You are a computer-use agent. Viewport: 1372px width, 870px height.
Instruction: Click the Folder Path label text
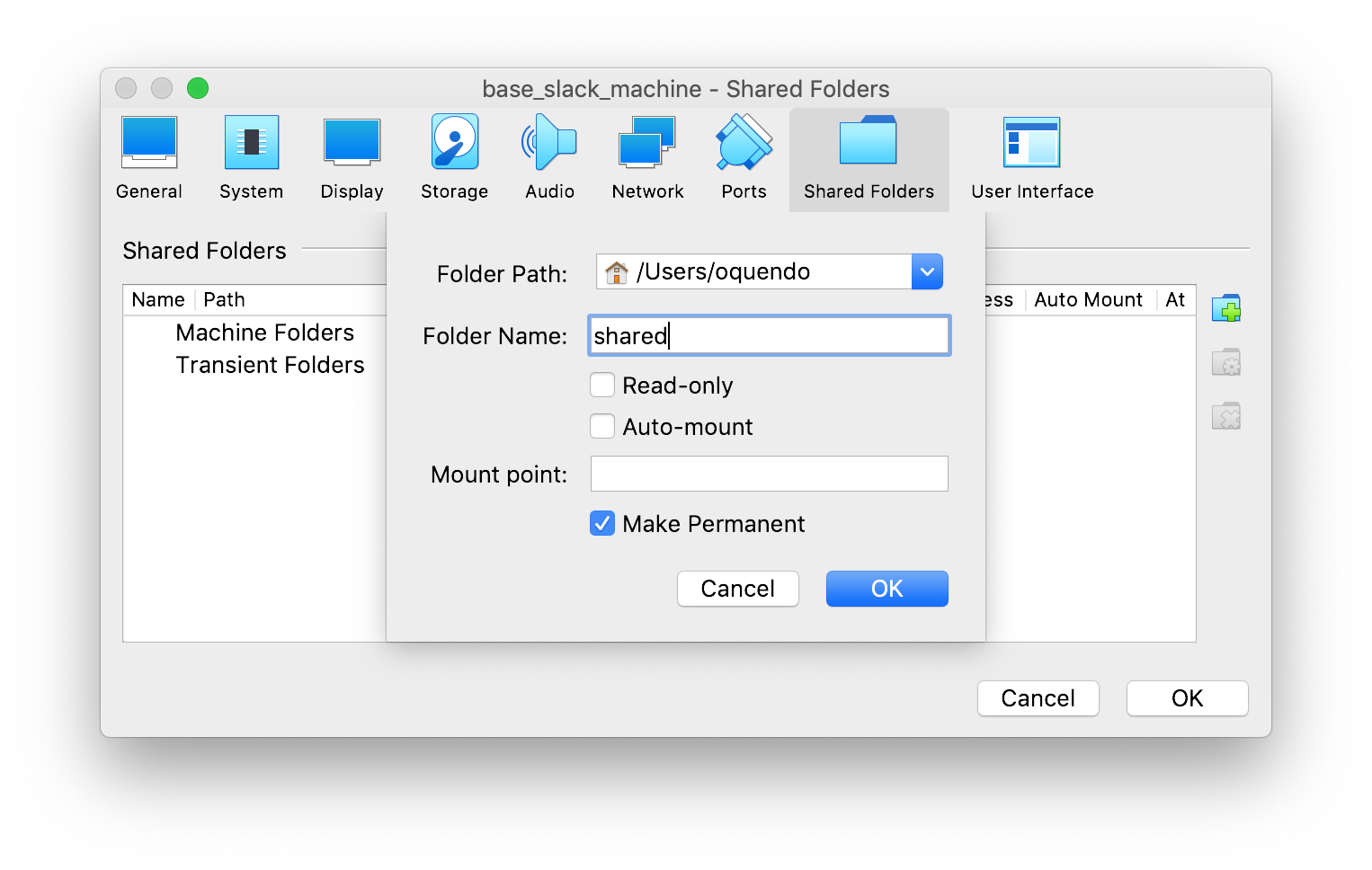(x=502, y=273)
